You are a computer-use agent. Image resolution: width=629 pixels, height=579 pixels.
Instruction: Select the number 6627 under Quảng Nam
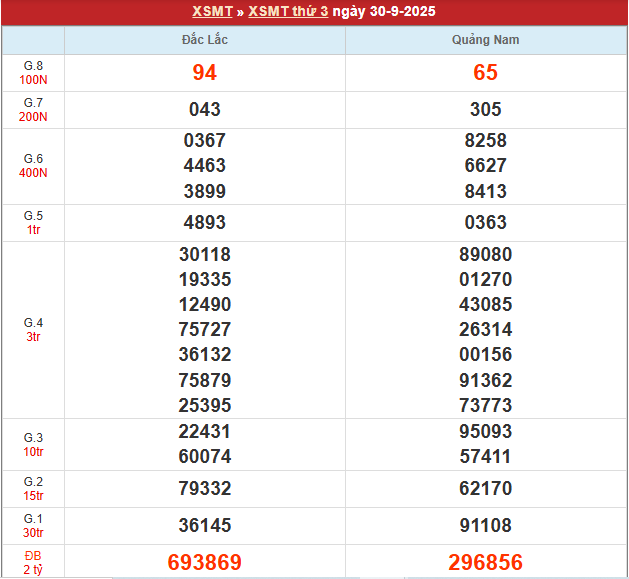point(486,166)
